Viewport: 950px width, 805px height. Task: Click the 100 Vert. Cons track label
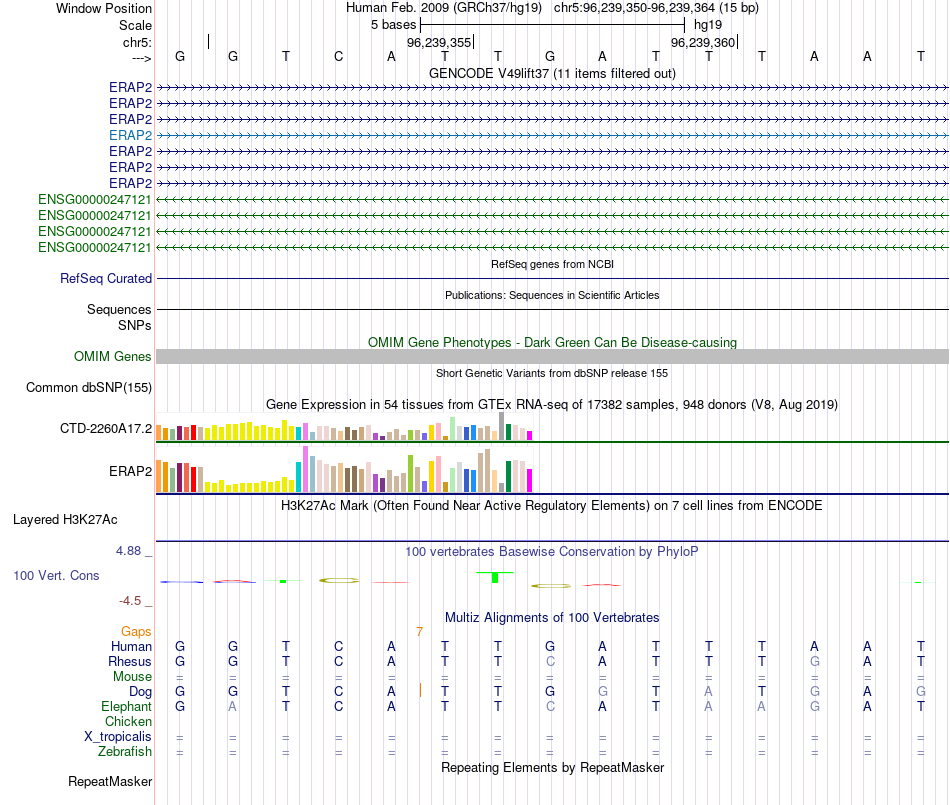coord(56,575)
